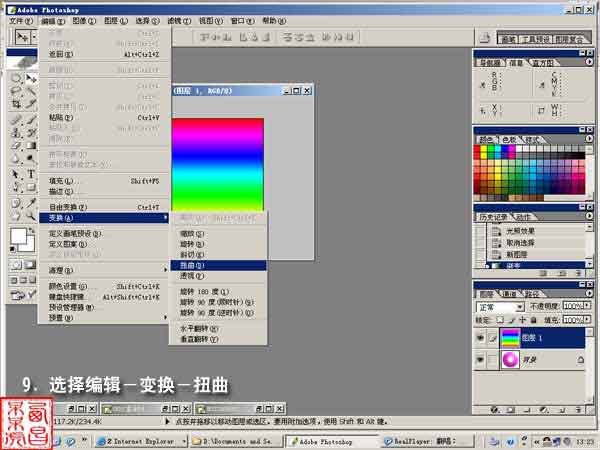The height and width of the screenshot is (450, 600).
Task: Choose 水平翻转 flip horizontal
Action: [x=218, y=328]
